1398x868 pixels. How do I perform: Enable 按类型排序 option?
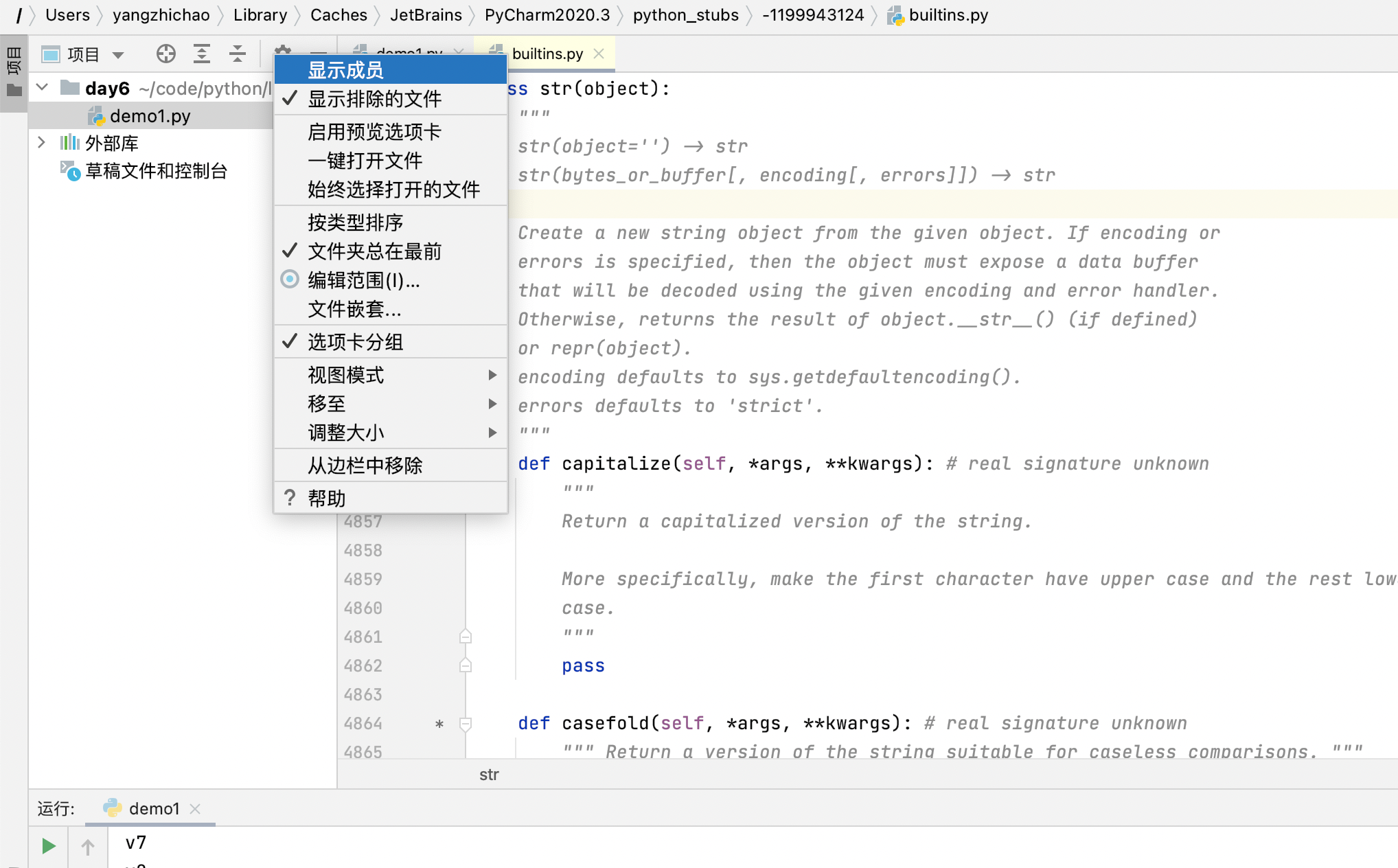pyautogui.click(x=391, y=222)
